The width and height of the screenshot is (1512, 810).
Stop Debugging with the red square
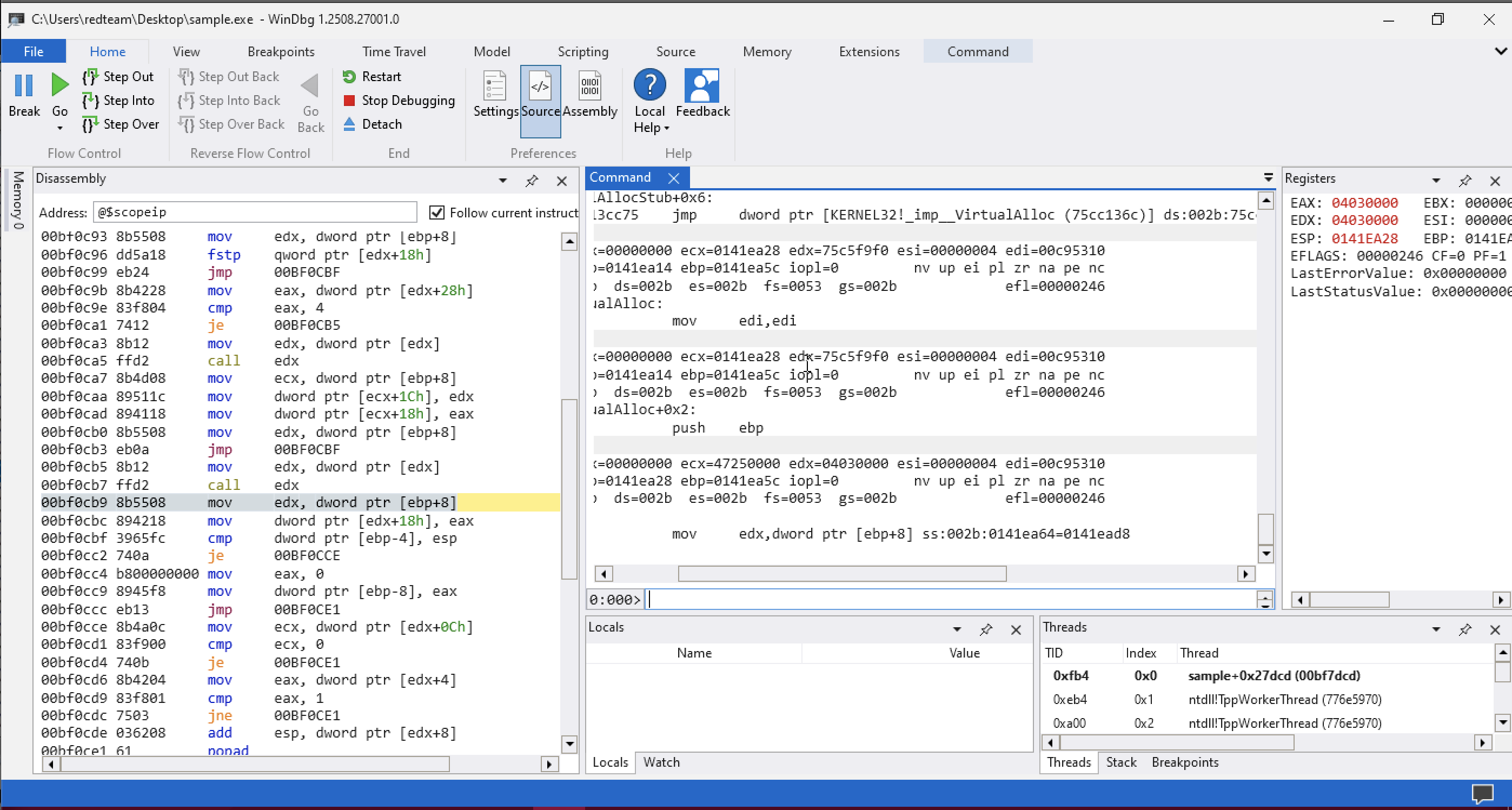pos(399,101)
